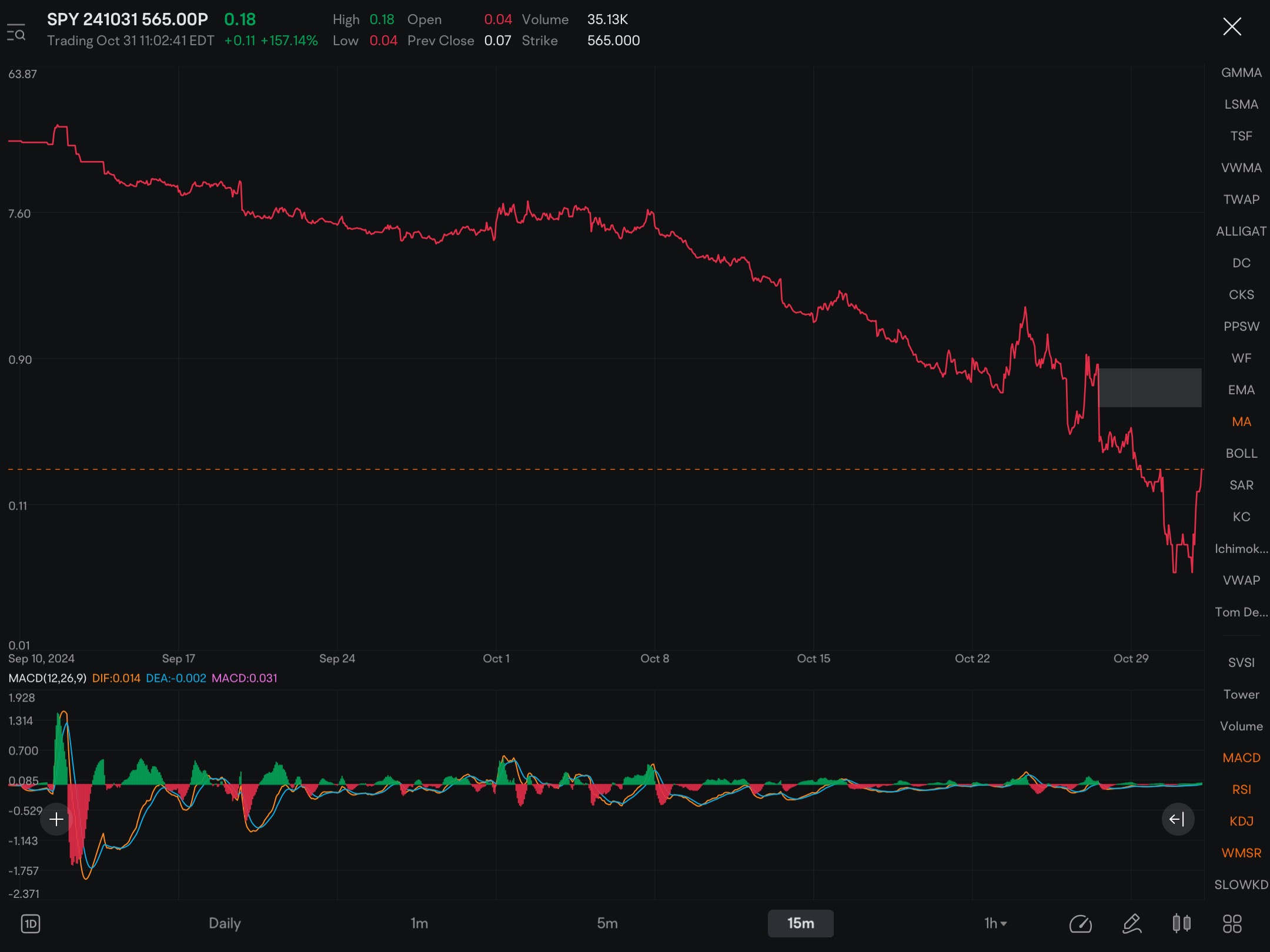Enable the KC indicator
1270x952 pixels.
1241,517
